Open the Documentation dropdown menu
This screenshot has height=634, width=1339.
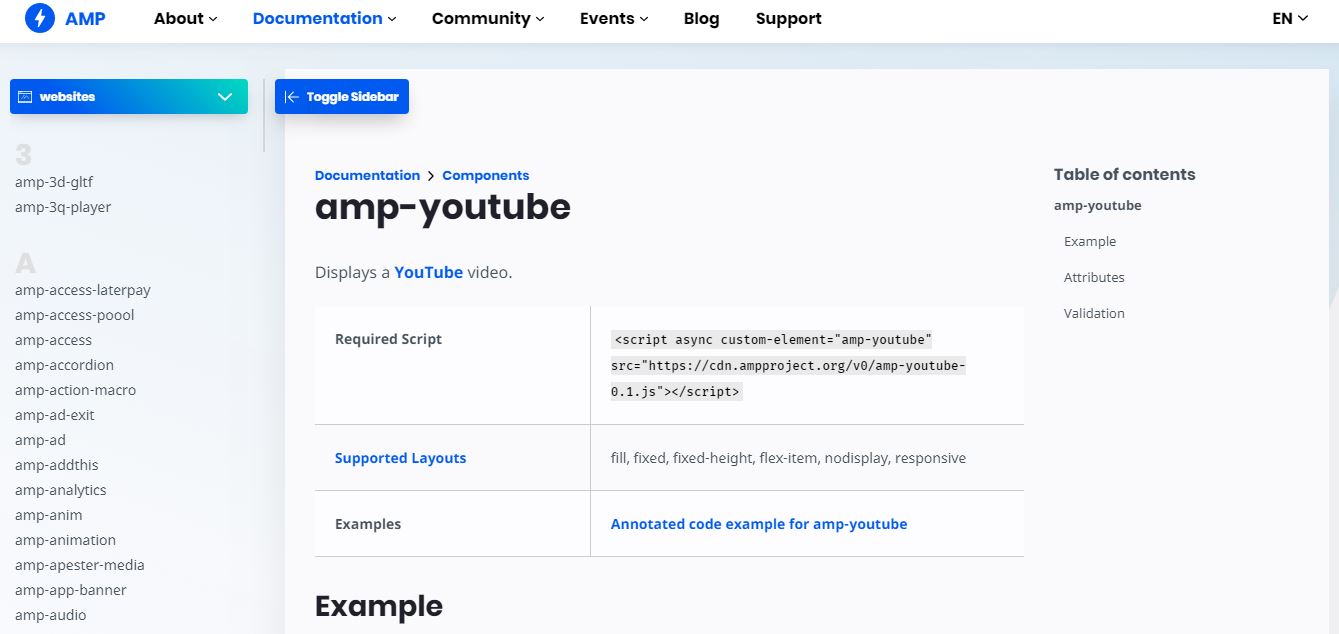(325, 18)
